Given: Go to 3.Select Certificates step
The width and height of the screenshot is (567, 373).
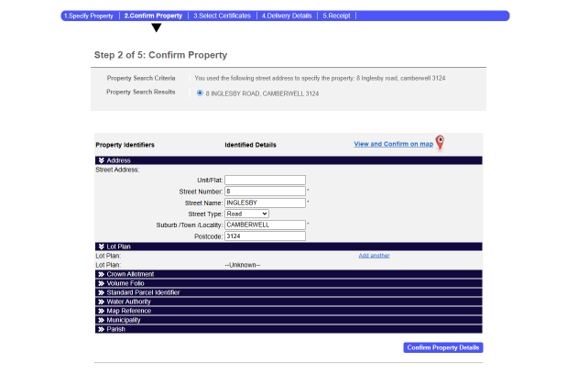Looking at the screenshot, I should [222, 16].
